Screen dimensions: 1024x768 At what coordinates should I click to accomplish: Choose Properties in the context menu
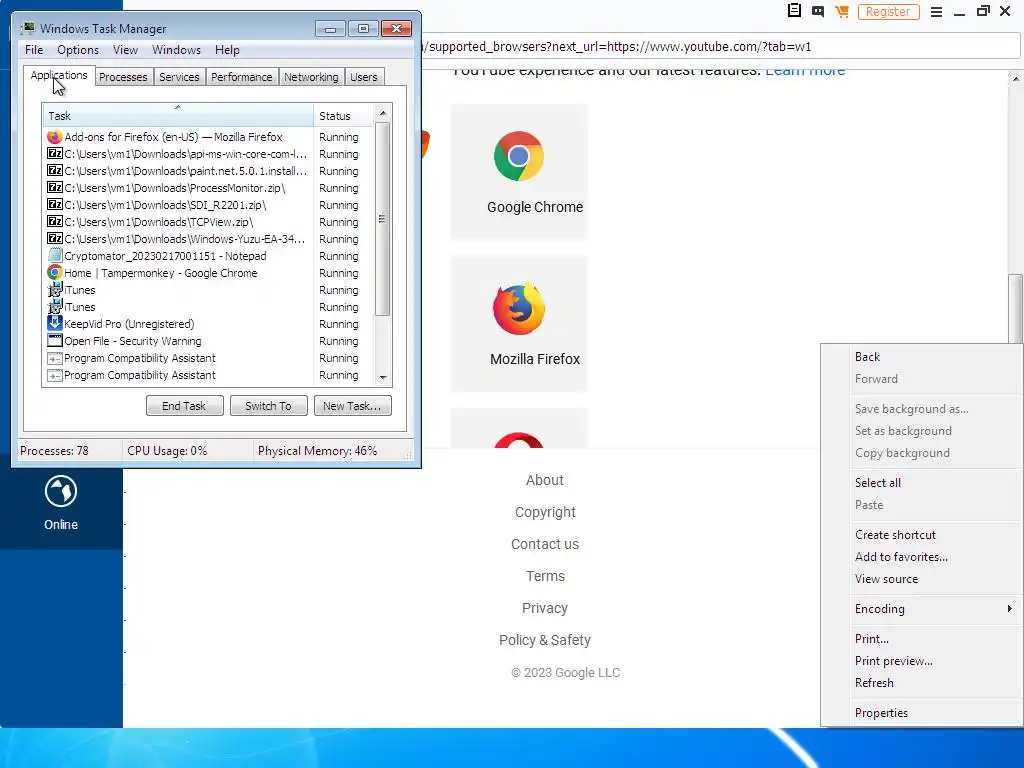click(x=881, y=713)
